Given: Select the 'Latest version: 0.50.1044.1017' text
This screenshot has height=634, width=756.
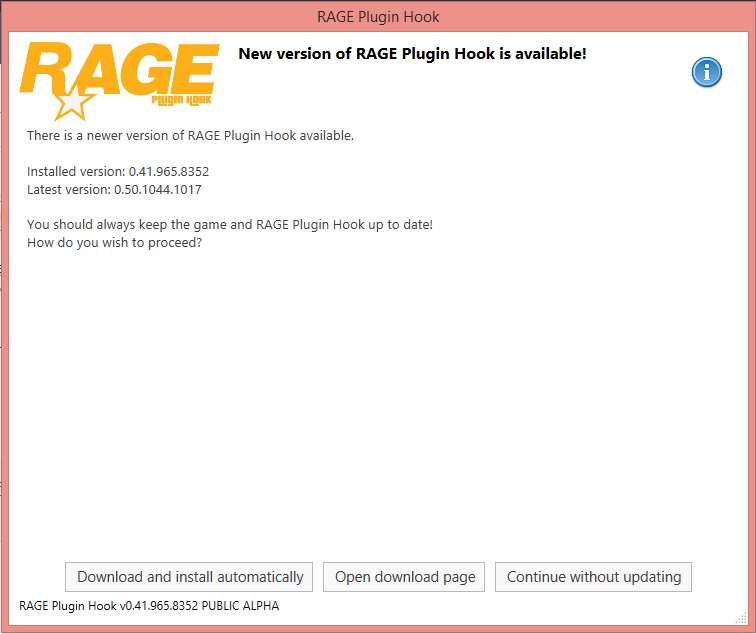Looking at the screenshot, I should (x=114, y=189).
